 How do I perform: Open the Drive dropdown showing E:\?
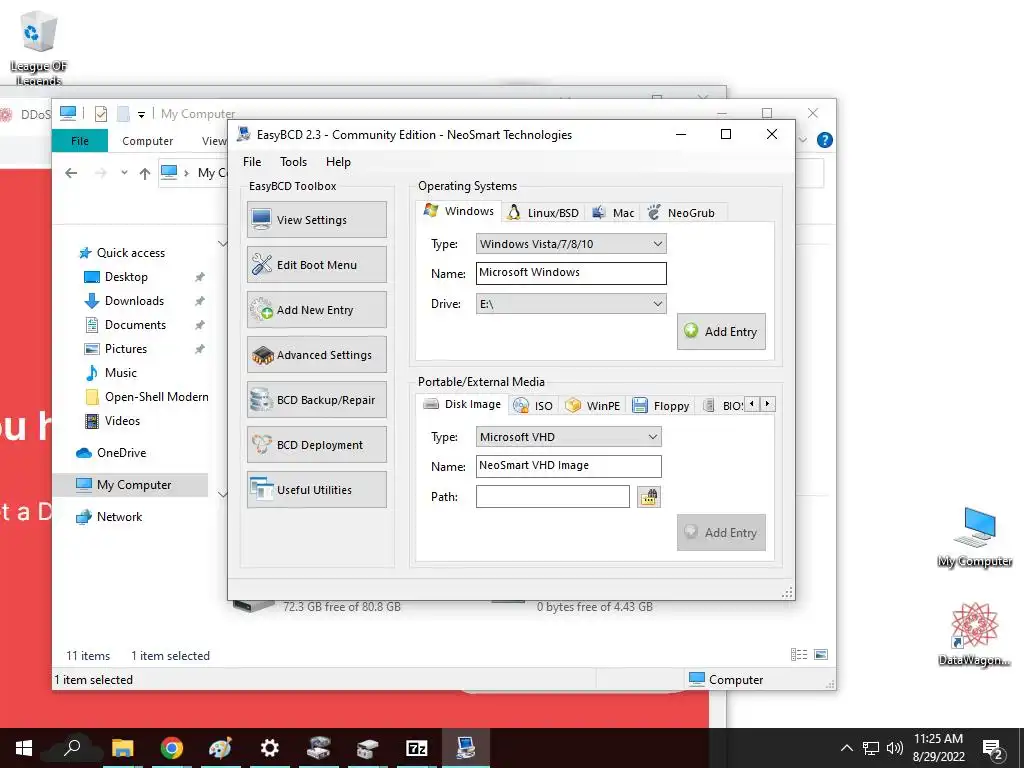click(571, 304)
